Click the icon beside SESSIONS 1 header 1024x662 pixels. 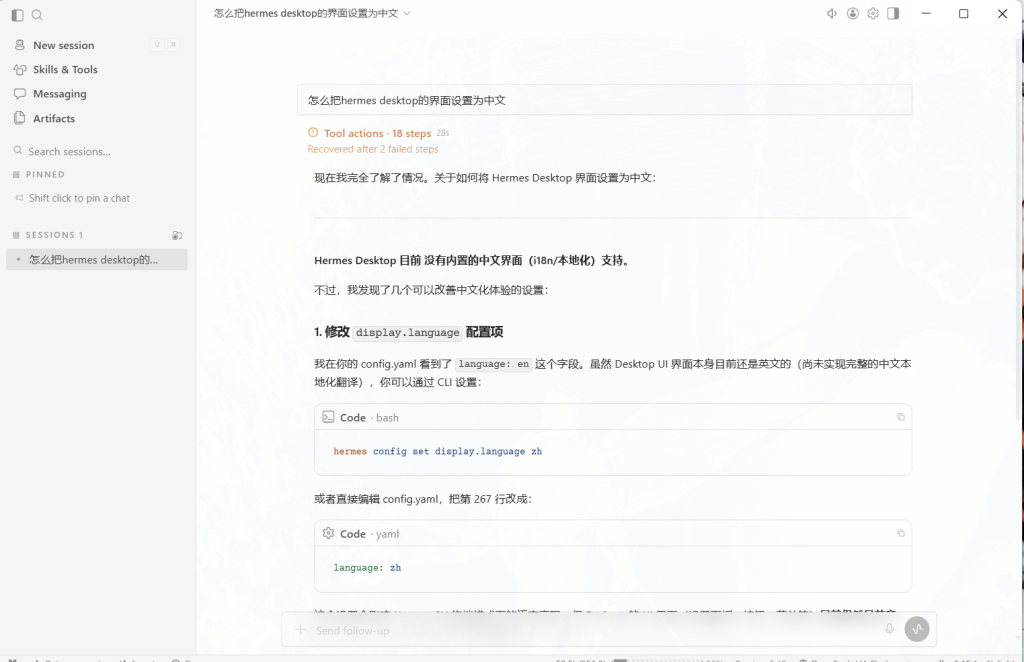click(x=176, y=235)
